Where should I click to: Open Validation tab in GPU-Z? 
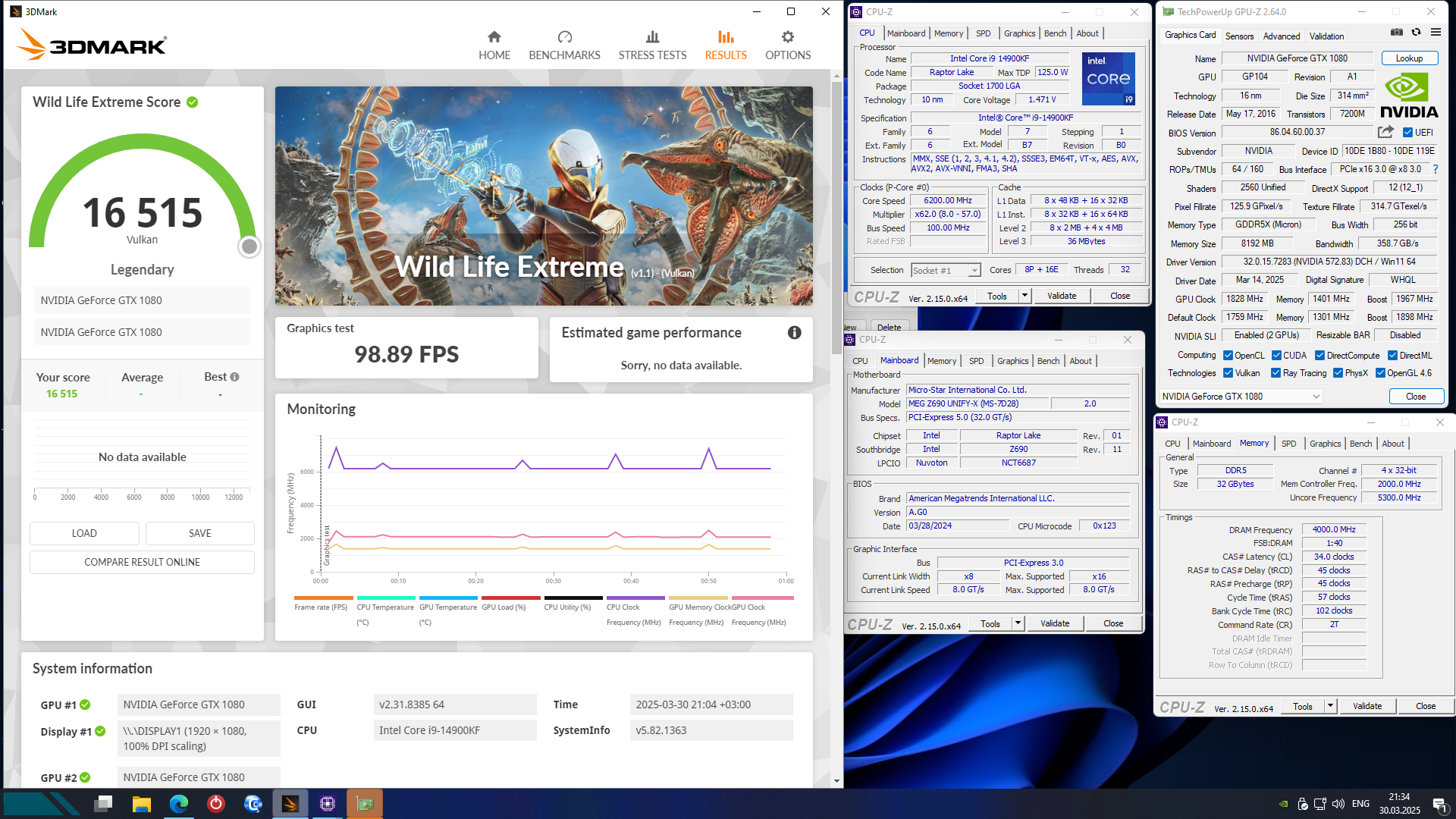[1326, 36]
